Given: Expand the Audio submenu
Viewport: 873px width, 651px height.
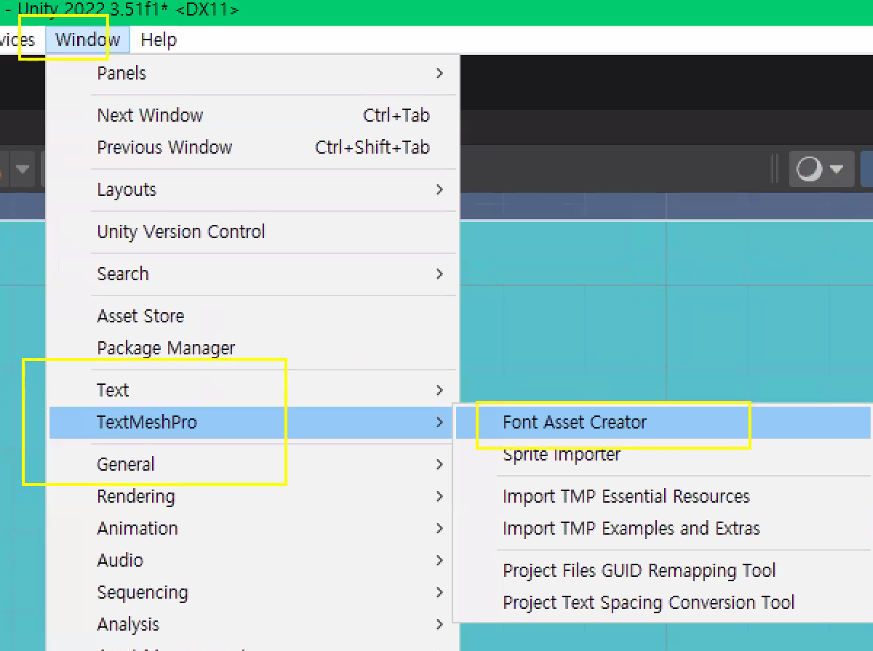Looking at the screenshot, I should [253, 560].
